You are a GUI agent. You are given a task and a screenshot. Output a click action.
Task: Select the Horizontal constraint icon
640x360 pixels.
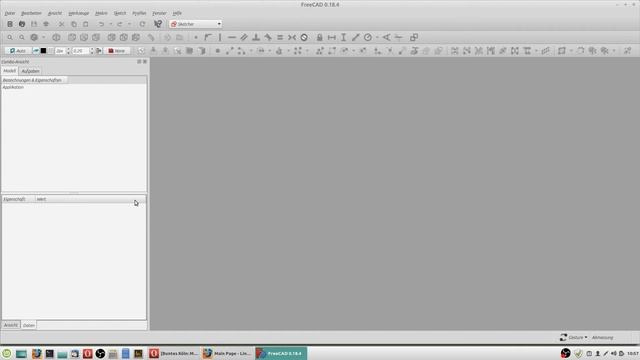232,38
